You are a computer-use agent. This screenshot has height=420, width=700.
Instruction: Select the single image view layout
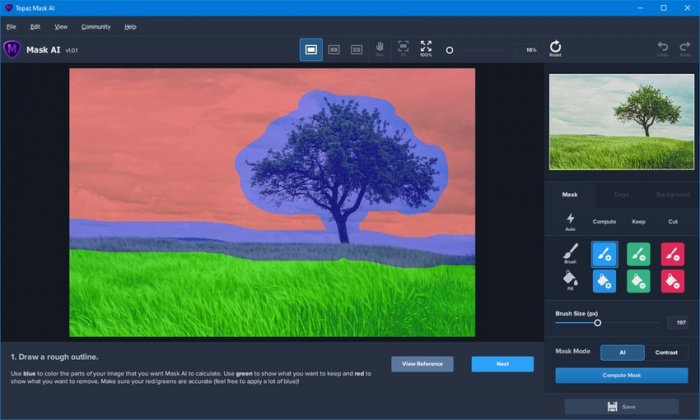coord(311,50)
